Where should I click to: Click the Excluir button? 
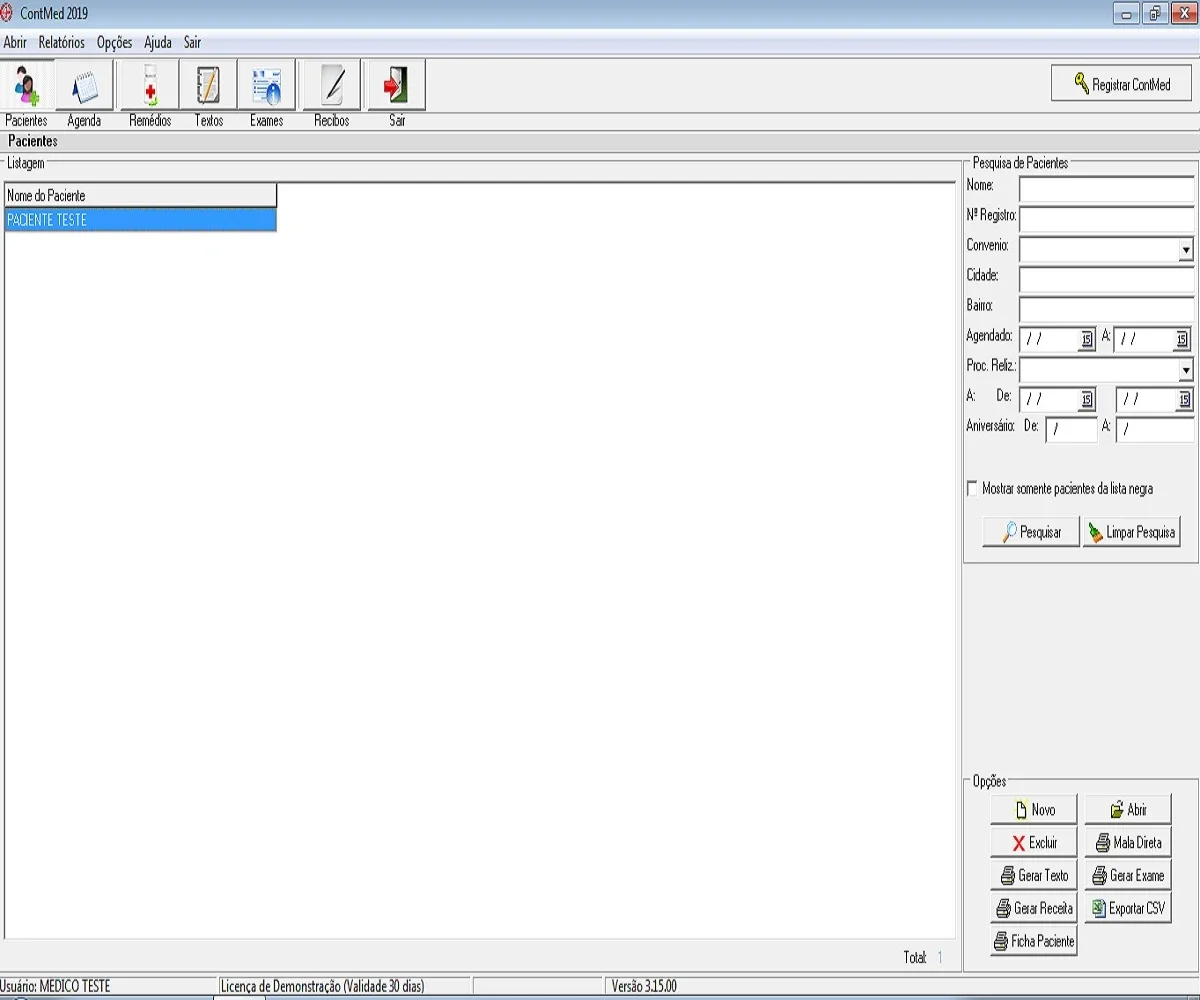pos(1034,843)
